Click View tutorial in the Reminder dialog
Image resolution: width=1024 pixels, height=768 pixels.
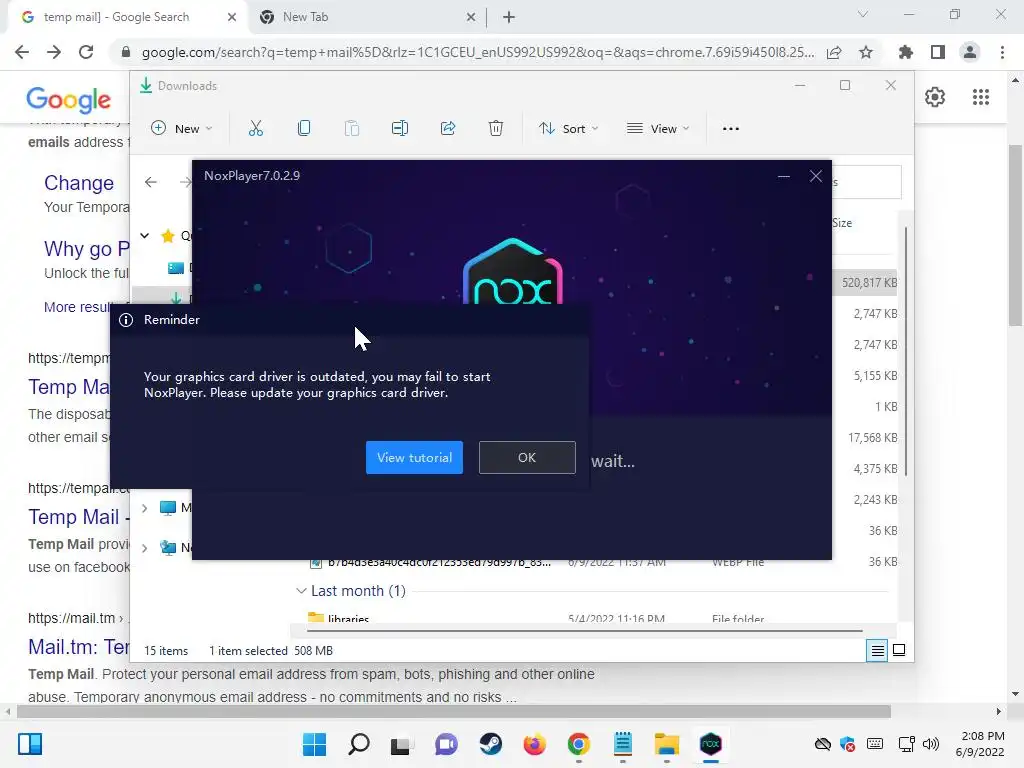414,457
